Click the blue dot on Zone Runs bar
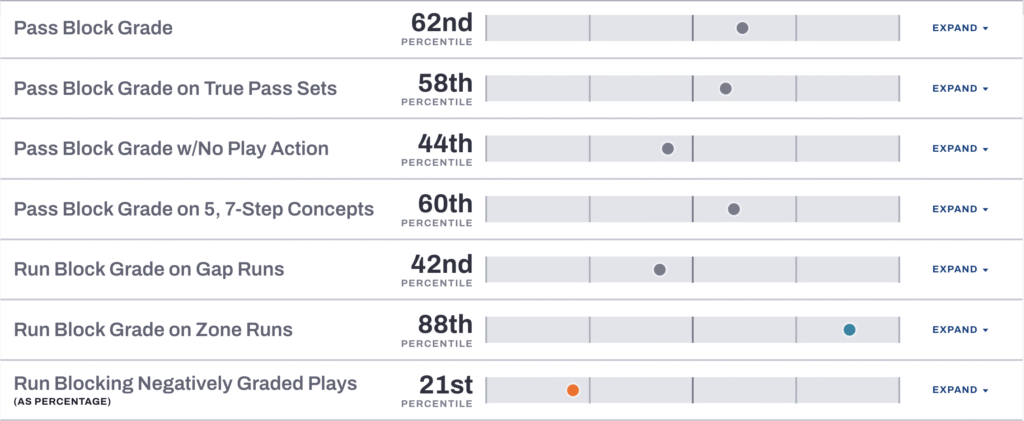 pos(849,329)
